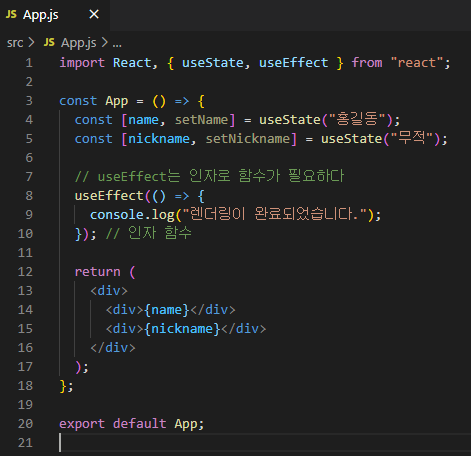Open the App.js breadcrumb item
The width and height of the screenshot is (471, 456).
79,43
